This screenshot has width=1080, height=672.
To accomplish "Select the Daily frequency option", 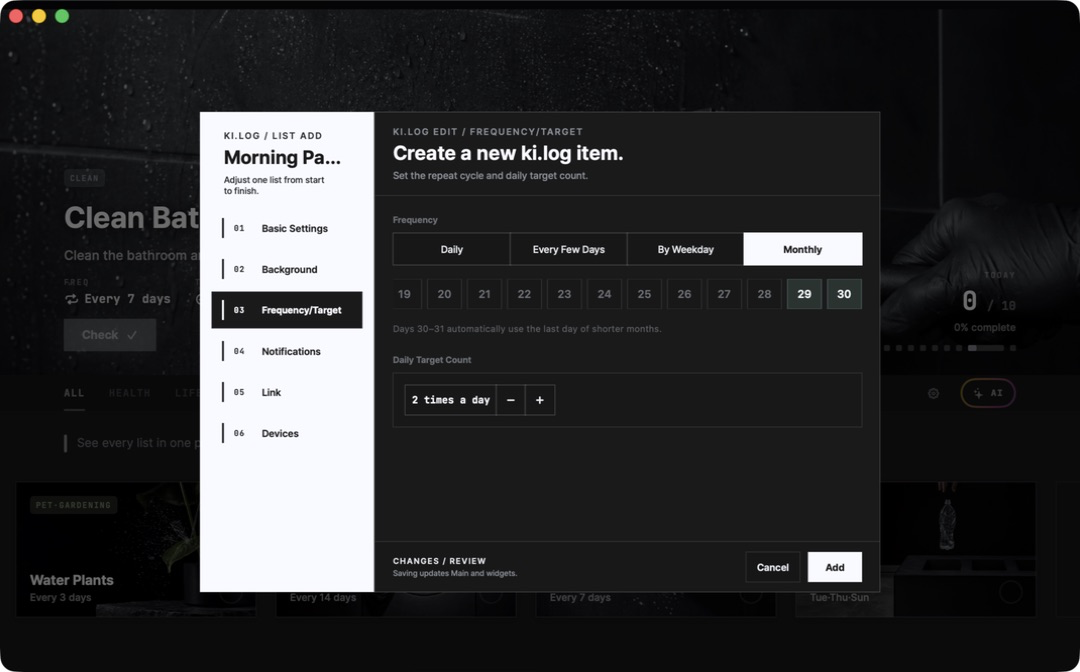I will pyautogui.click(x=452, y=249).
